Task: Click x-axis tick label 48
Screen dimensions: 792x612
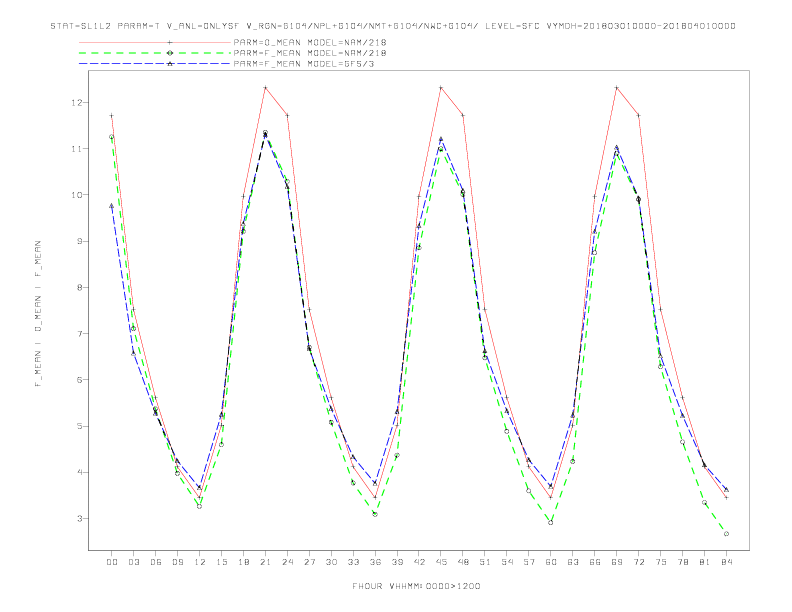Action: pos(463,562)
